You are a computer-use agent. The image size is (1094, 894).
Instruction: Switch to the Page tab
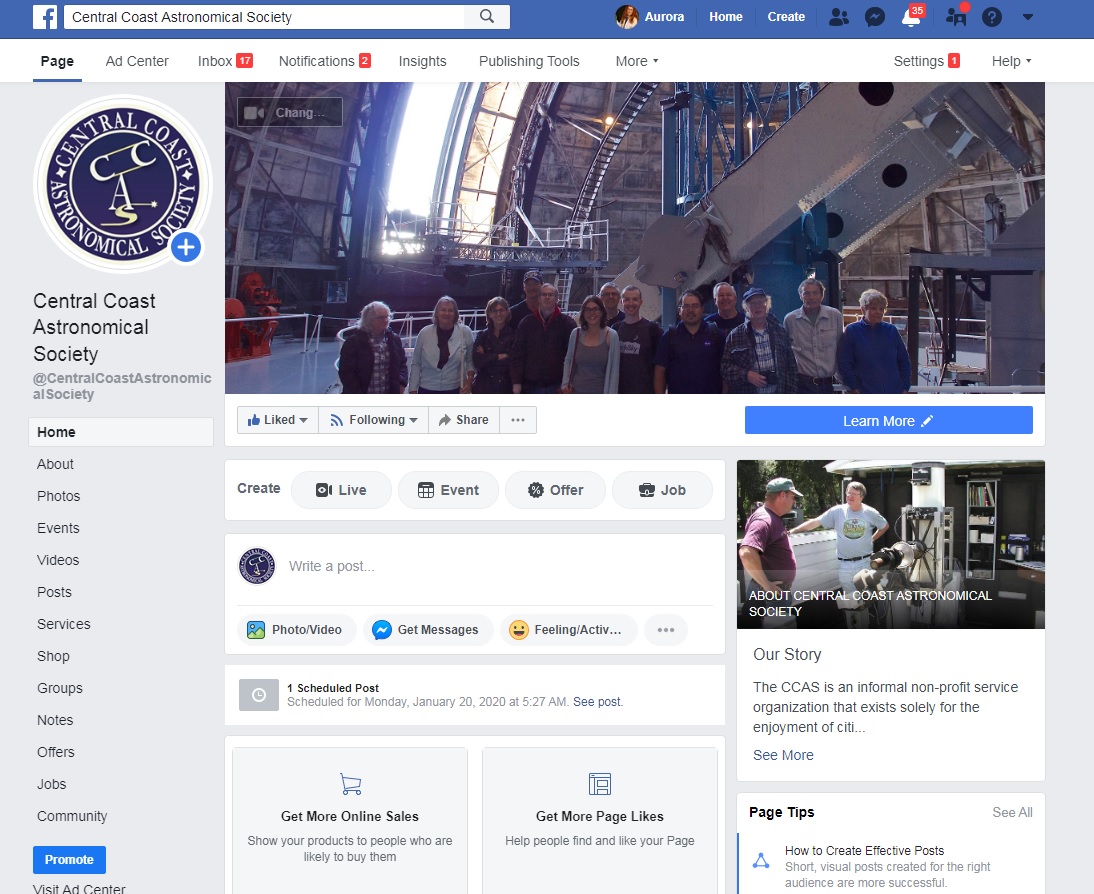coord(57,61)
